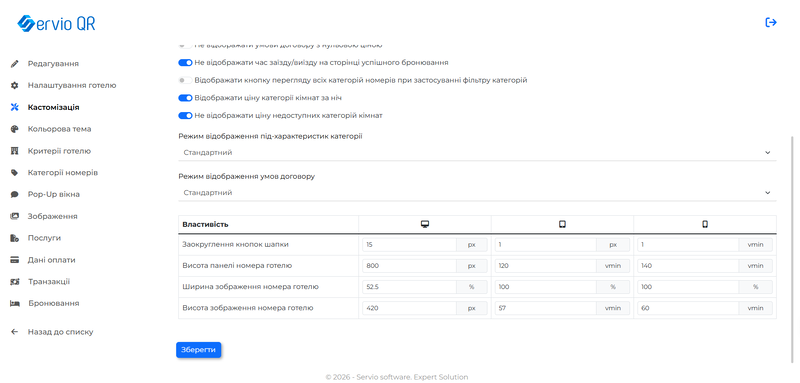Click the tablet column header icon
The height and width of the screenshot is (383, 800).
click(562, 224)
